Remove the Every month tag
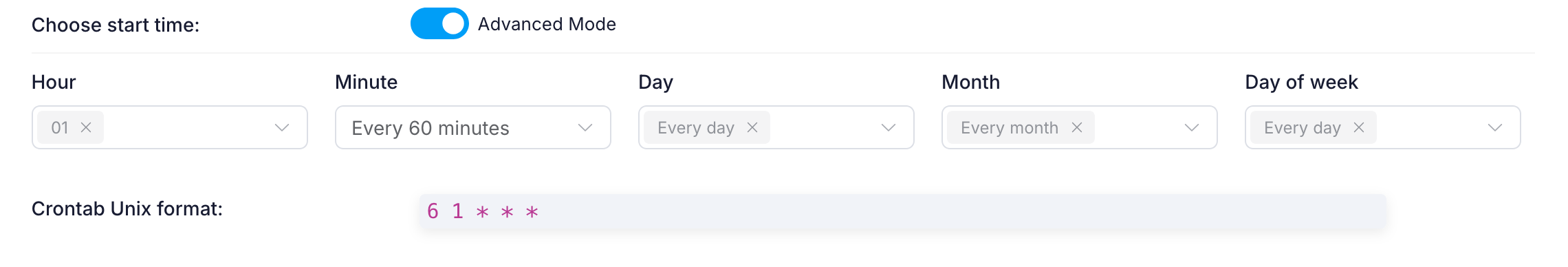Image resolution: width=1568 pixels, height=267 pixels. click(x=1077, y=127)
